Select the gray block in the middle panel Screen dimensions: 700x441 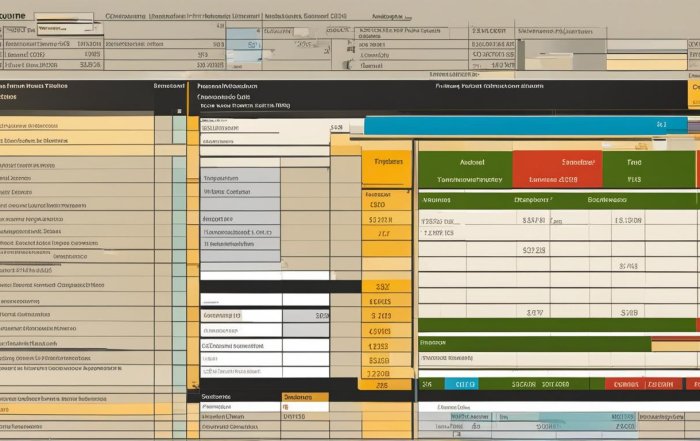click(240, 188)
